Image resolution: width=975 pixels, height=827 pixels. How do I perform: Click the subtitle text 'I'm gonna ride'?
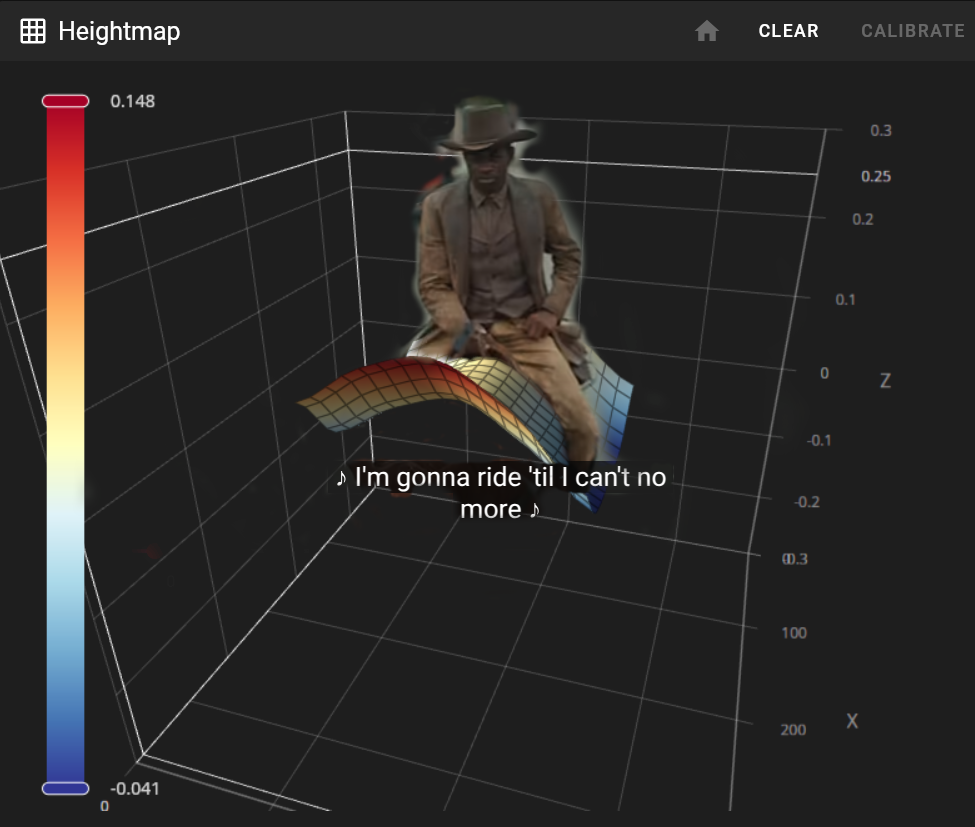[438, 478]
